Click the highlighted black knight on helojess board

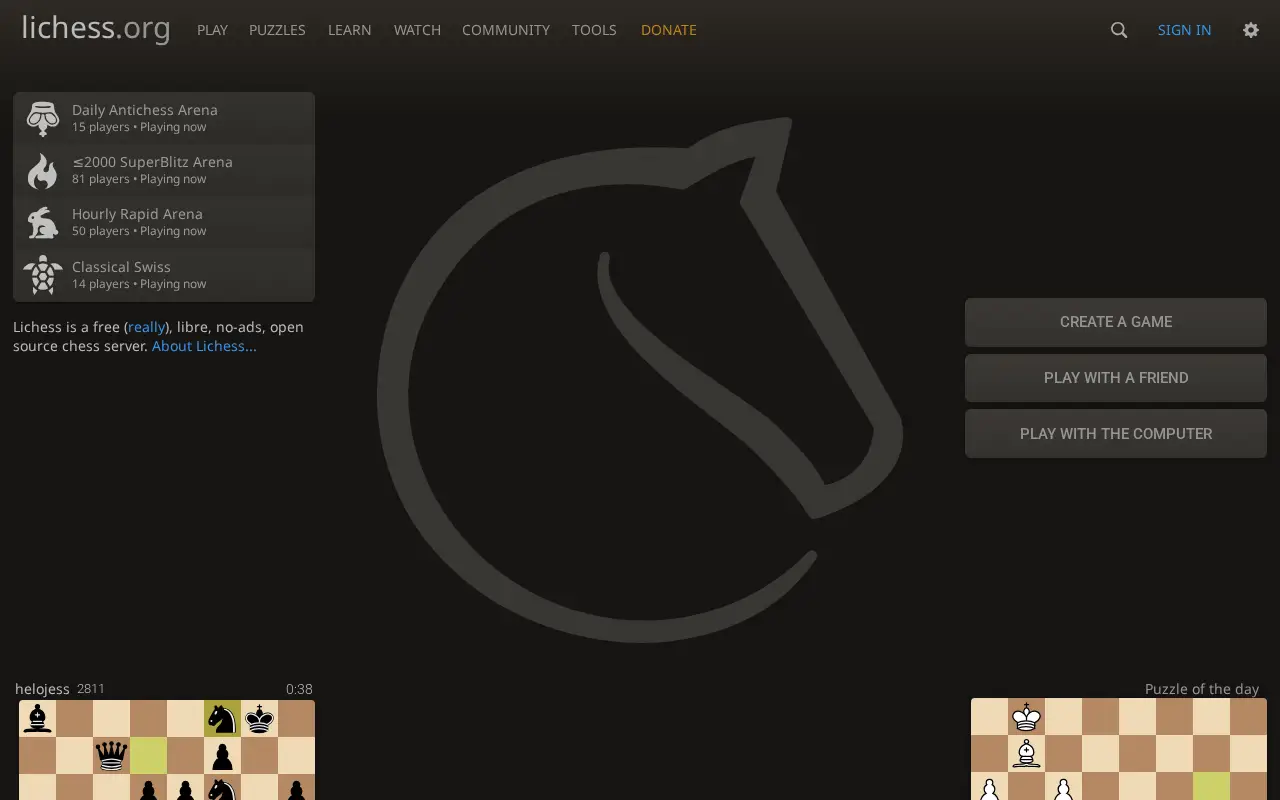tap(222, 718)
